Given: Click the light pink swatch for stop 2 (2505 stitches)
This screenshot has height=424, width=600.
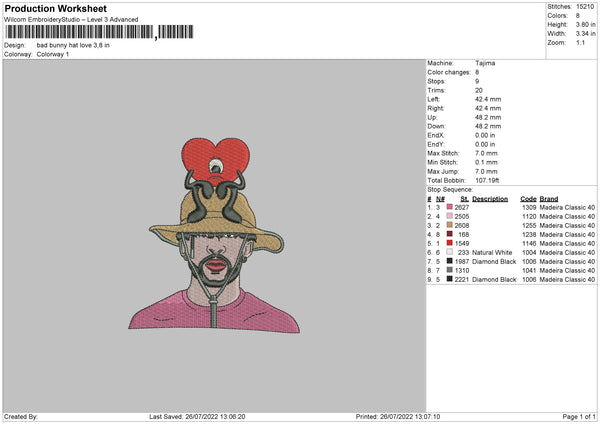Looking at the screenshot, I should (450, 216).
